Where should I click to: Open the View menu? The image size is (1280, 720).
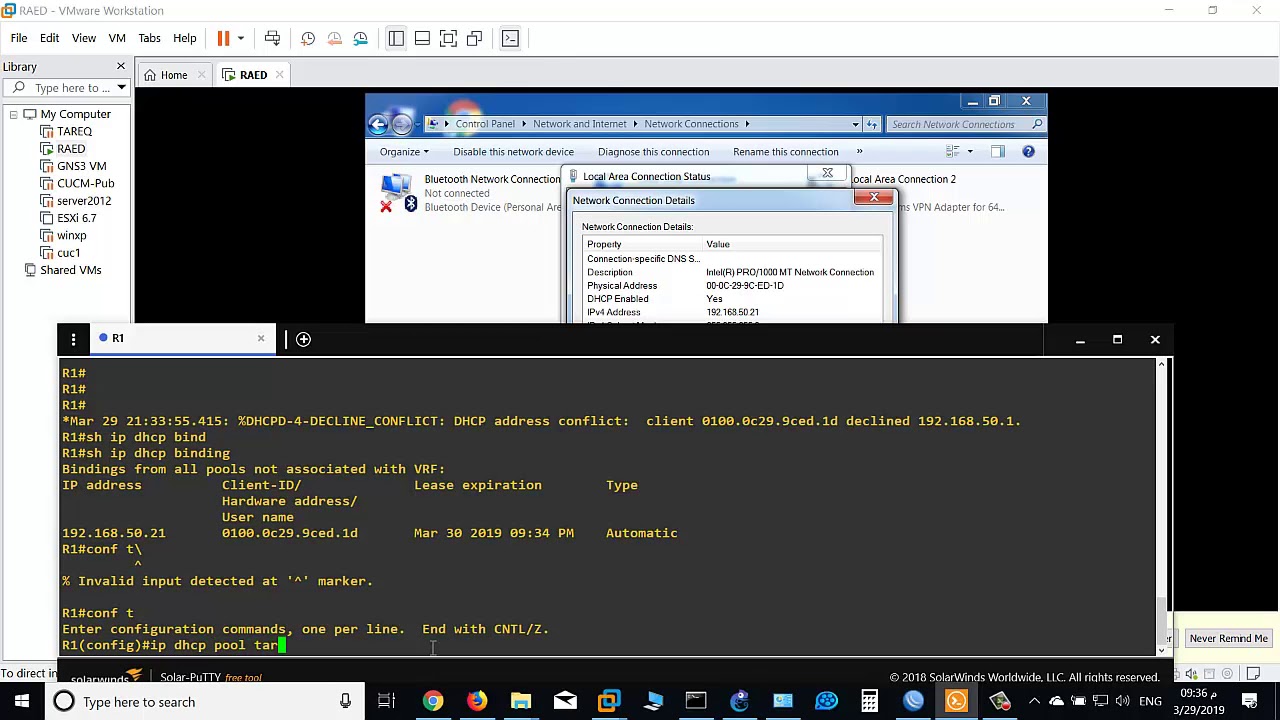click(84, 38)
